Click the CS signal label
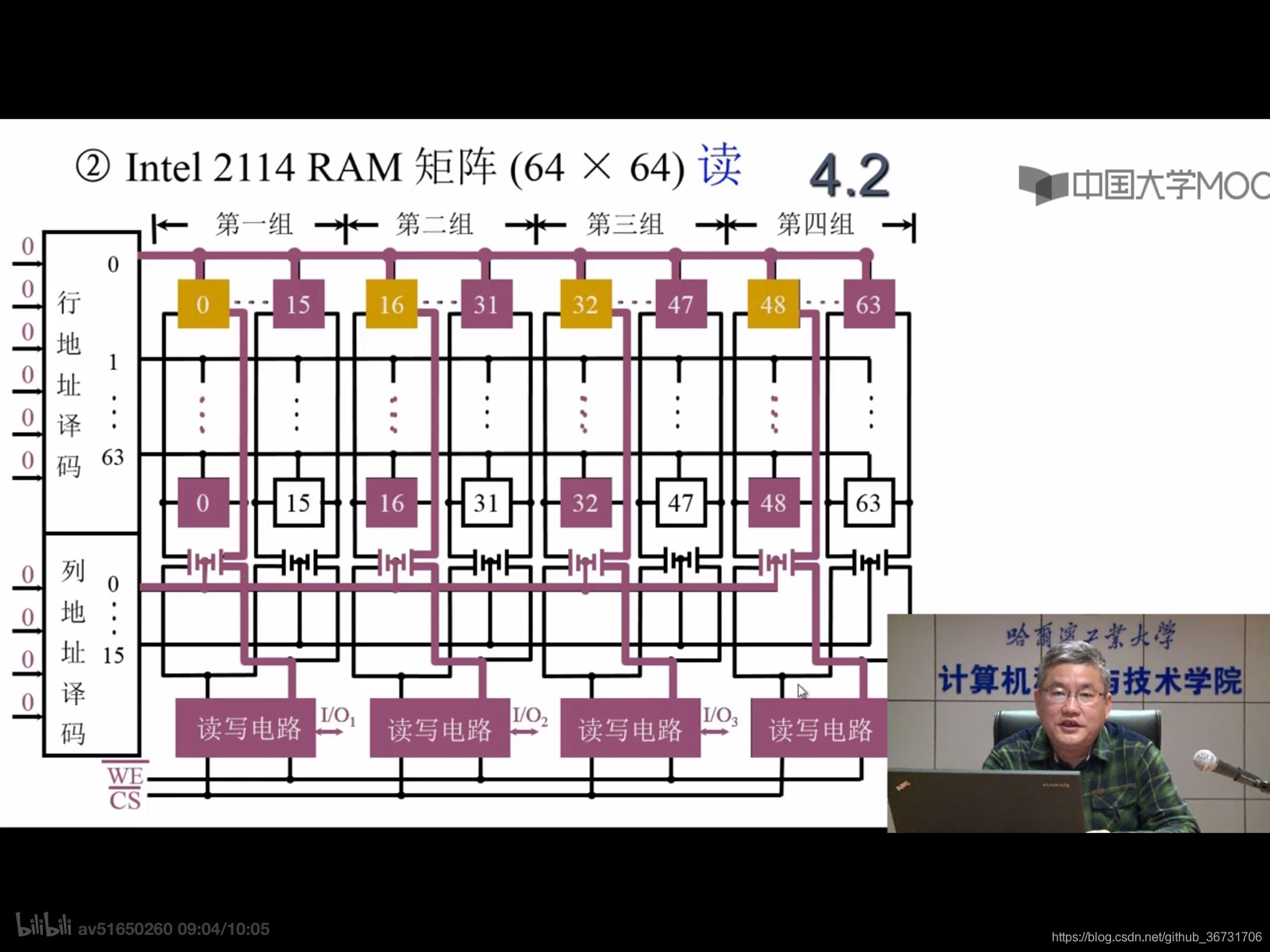This screenshot has width=1270, height=952. click(125, 800)
